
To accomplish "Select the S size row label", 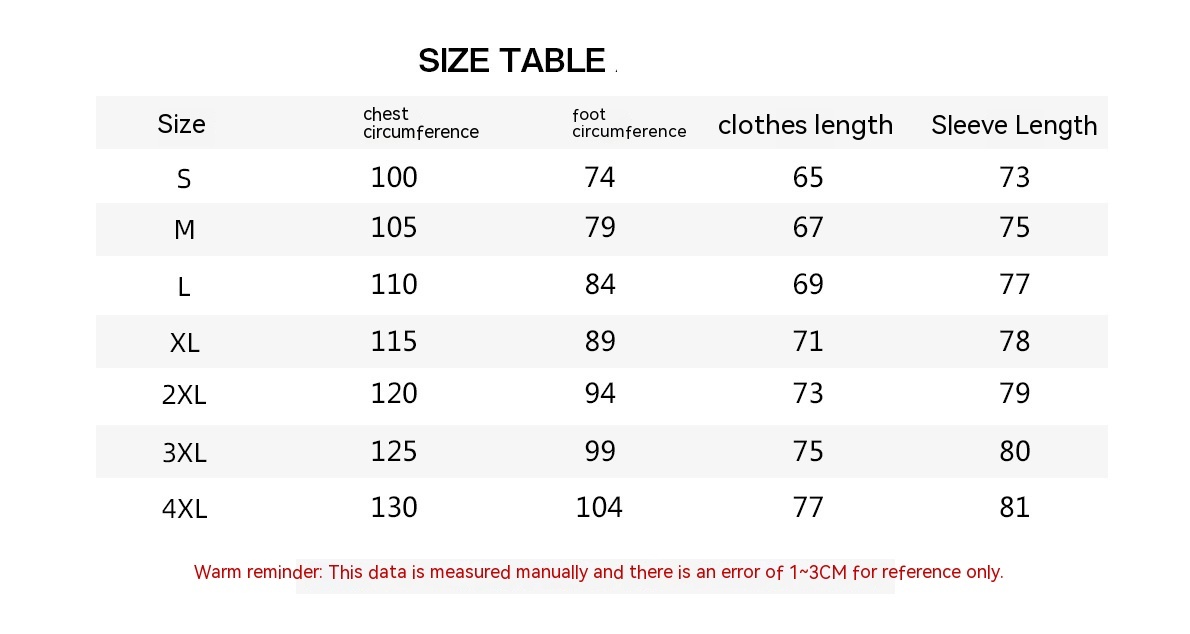I will pyautogui.click(x=184, y=179).
